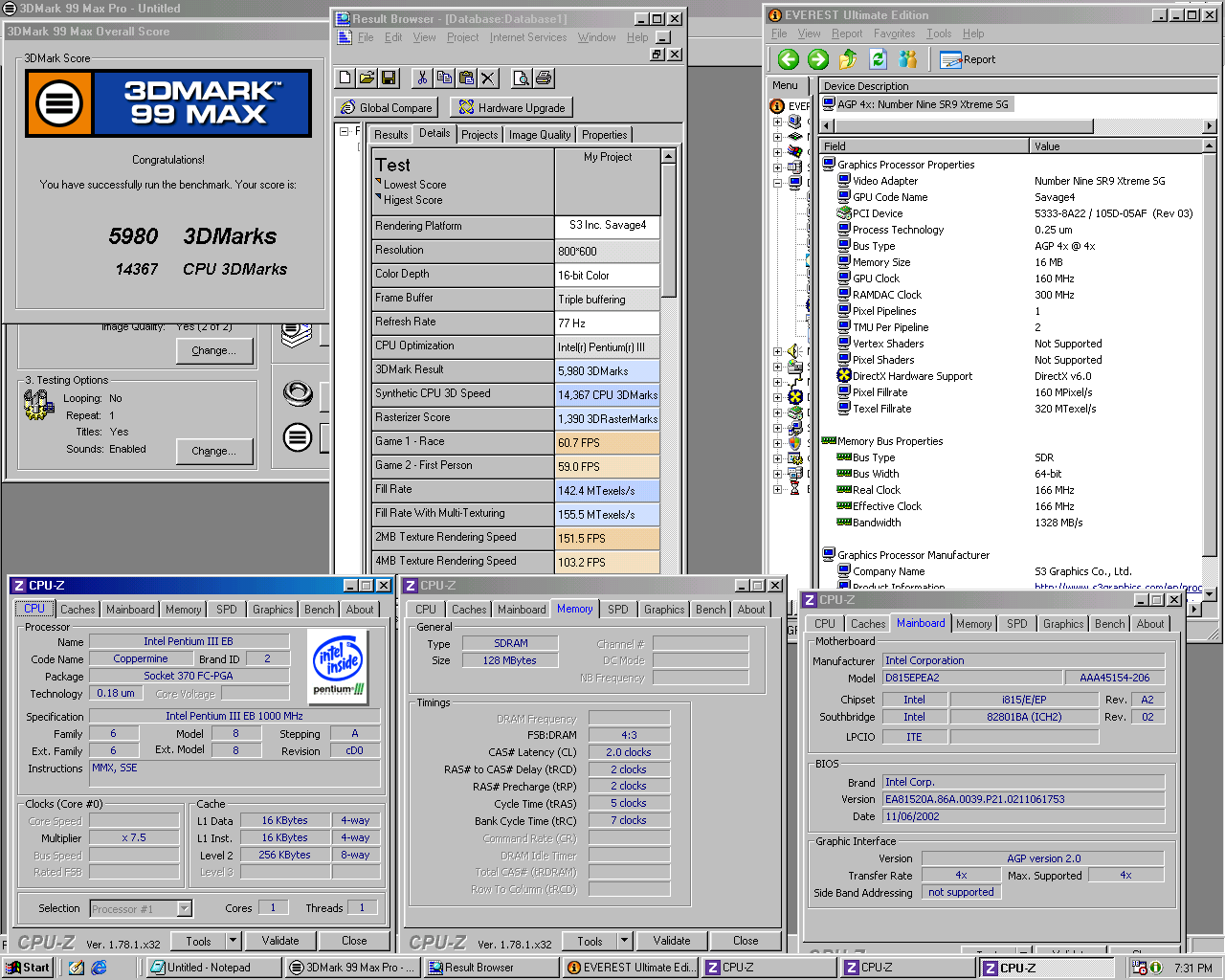This screenshot has width=1225, height=980.
Task: Click the horizontal scrollbar under Device Description
Action: (1018, 125)
